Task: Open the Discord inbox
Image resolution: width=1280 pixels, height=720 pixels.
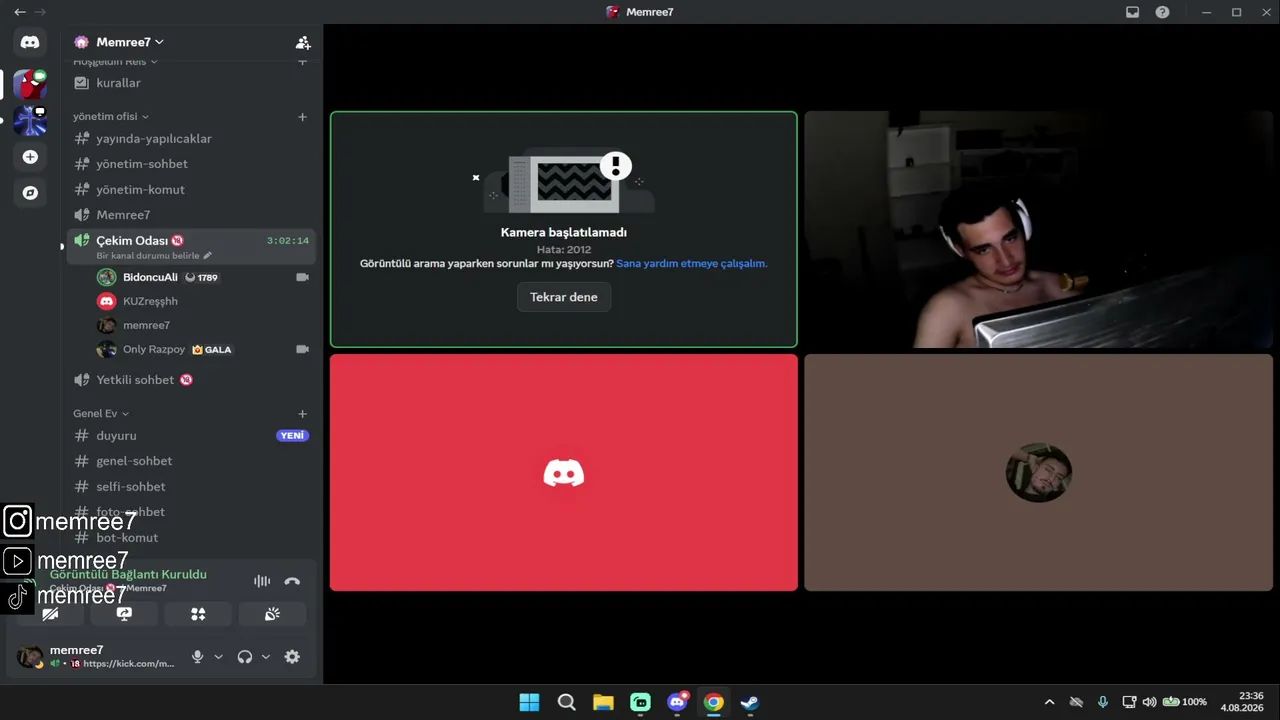Action: click(x=1132, y=12)
